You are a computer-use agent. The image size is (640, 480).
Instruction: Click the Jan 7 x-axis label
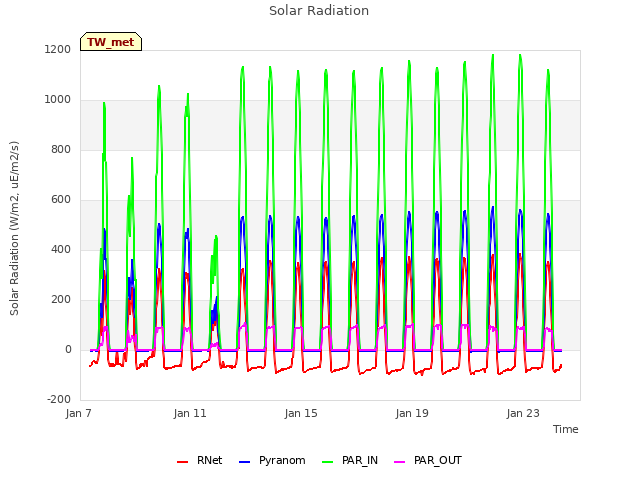(78, 413)
